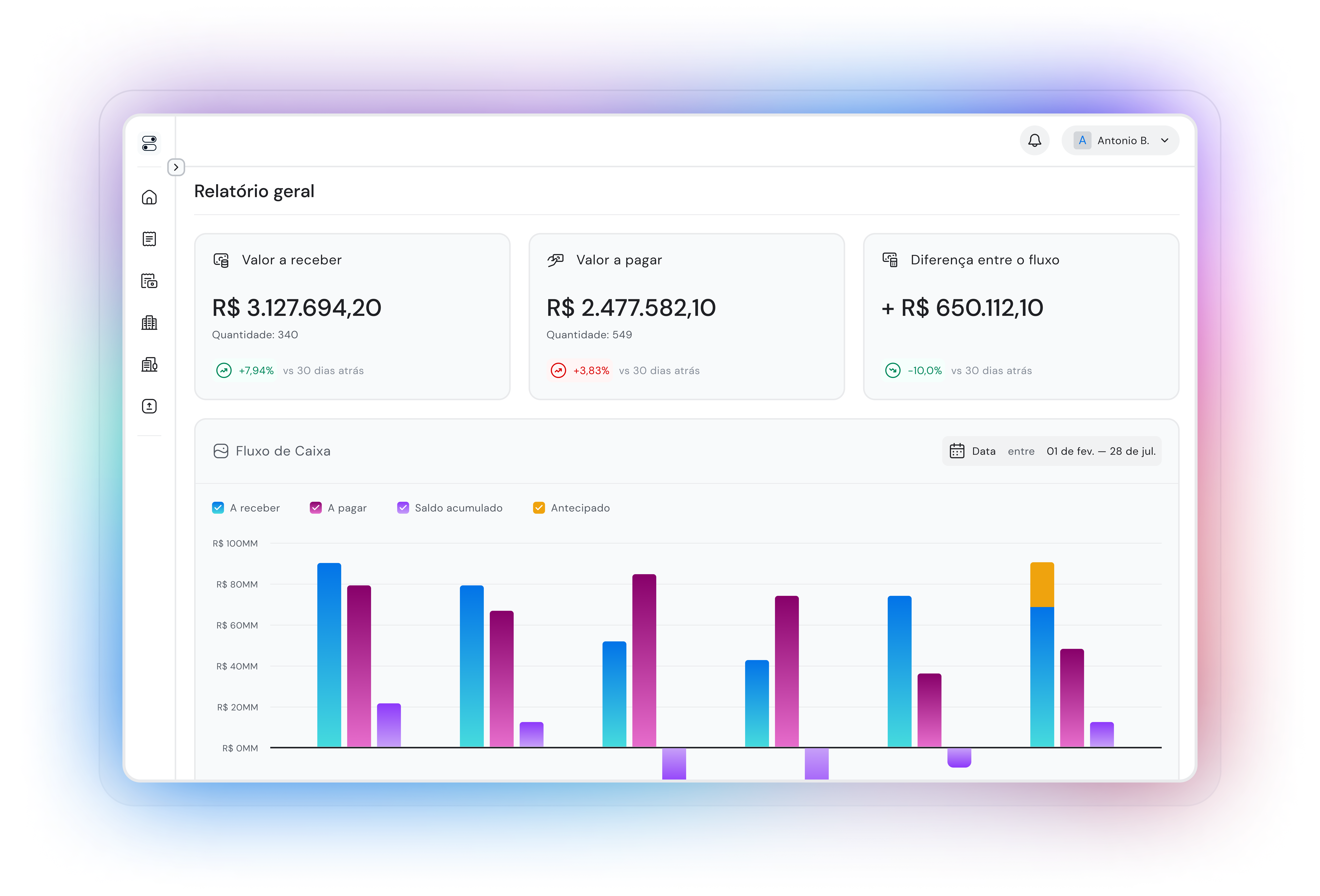Click the -10,0% percentage label
Image resolution: width=1320 pixels, height=896 pixels.
click(925, 371)
